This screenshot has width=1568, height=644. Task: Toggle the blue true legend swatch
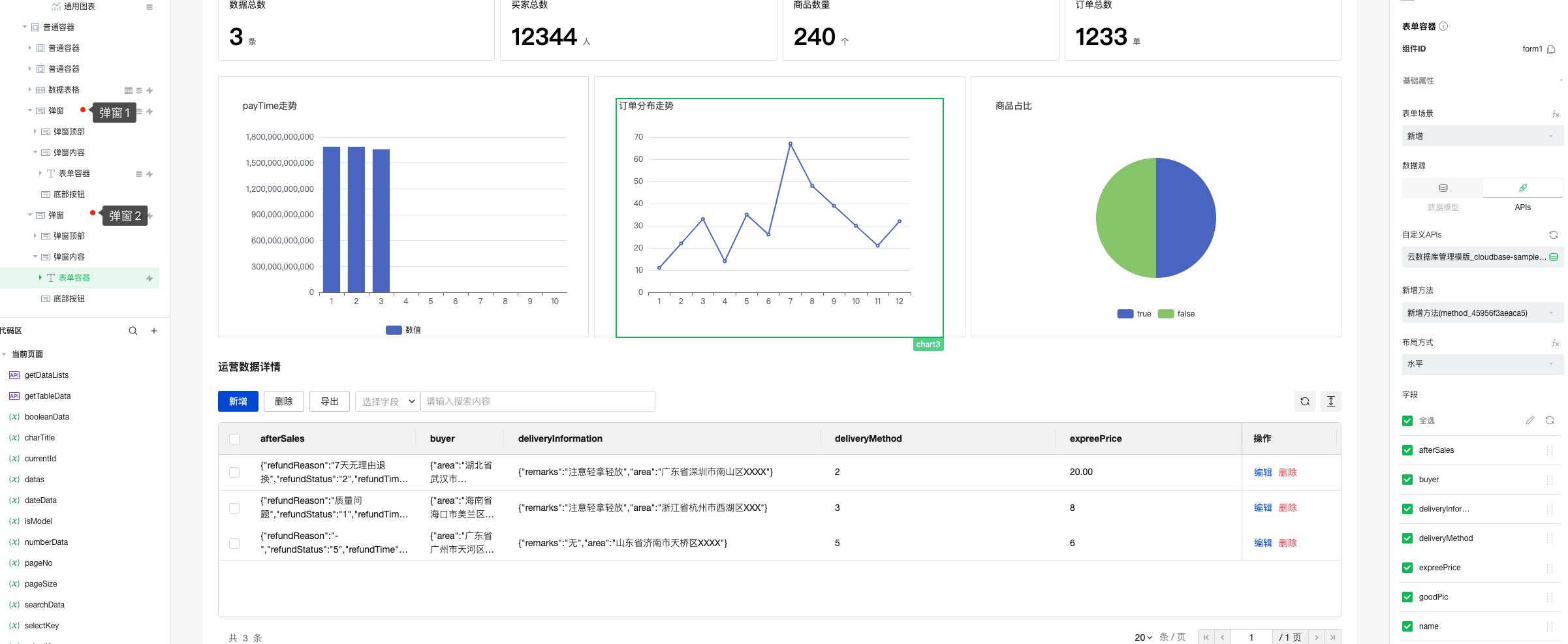(1125, 314)
